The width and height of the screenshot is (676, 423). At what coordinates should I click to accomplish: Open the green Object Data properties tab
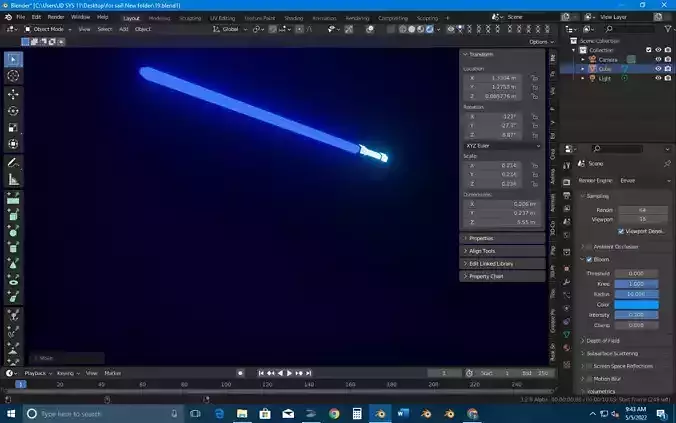(566, 335)
